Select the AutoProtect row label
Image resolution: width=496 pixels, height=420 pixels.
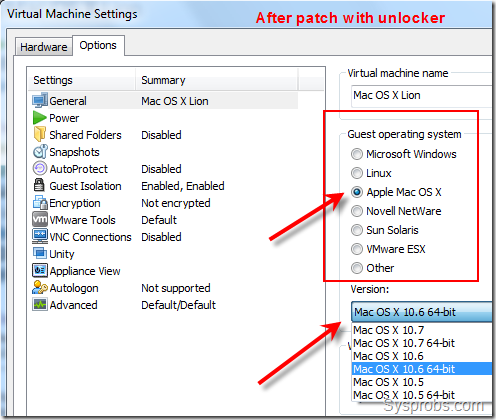click(79, 169)
